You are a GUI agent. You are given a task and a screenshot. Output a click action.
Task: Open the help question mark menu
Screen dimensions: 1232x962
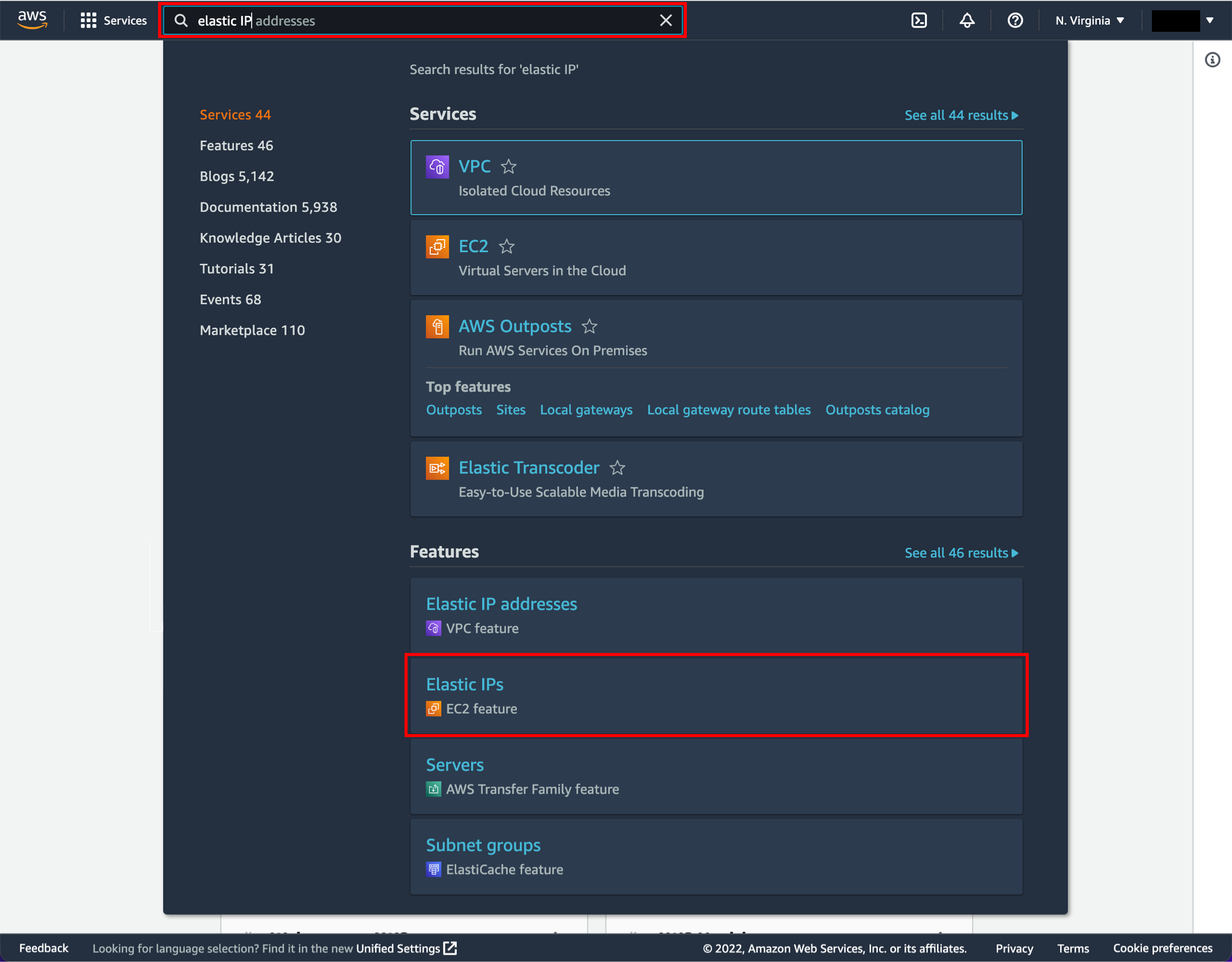pos(1015,21)
